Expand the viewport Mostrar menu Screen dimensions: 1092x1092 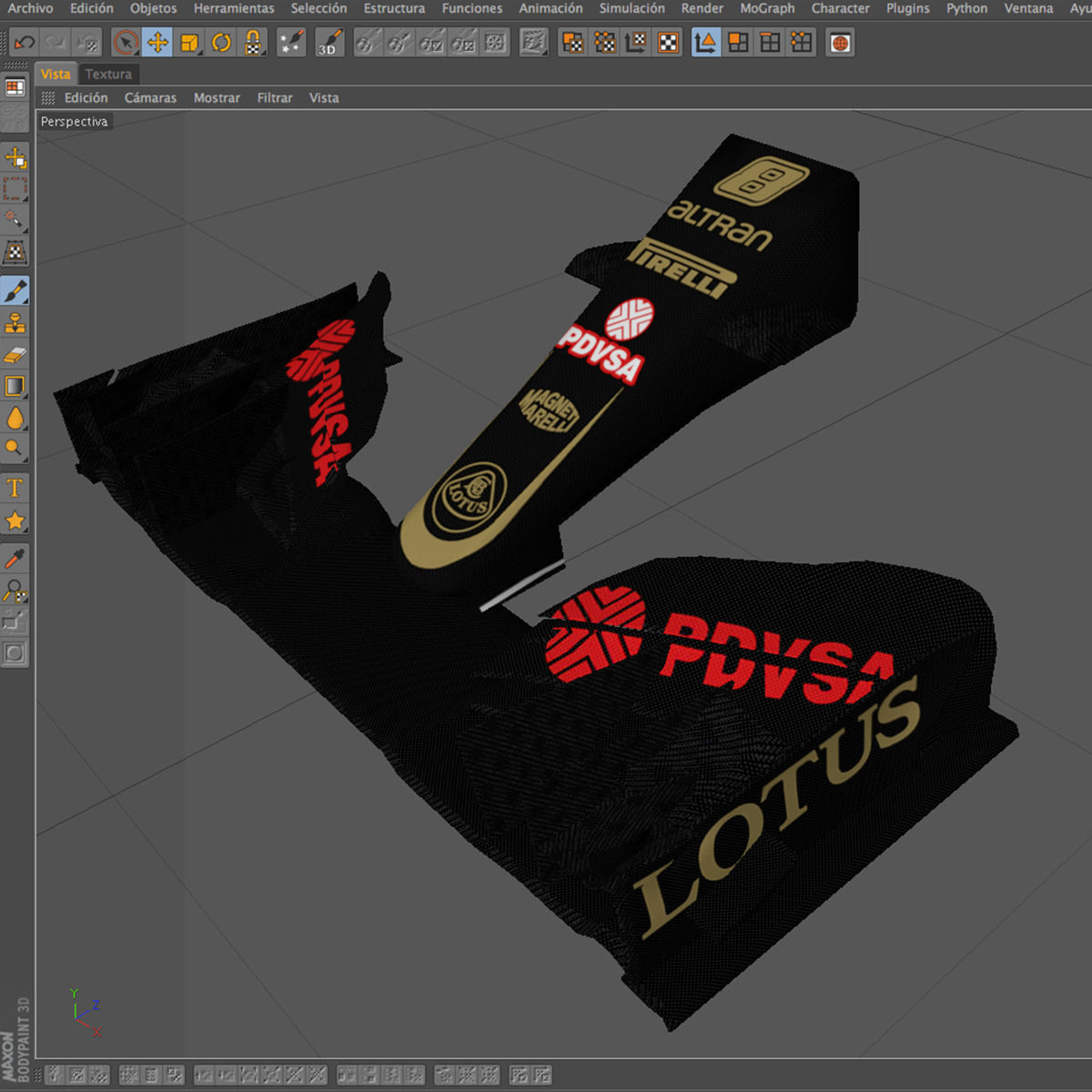[x=217, y=97]
